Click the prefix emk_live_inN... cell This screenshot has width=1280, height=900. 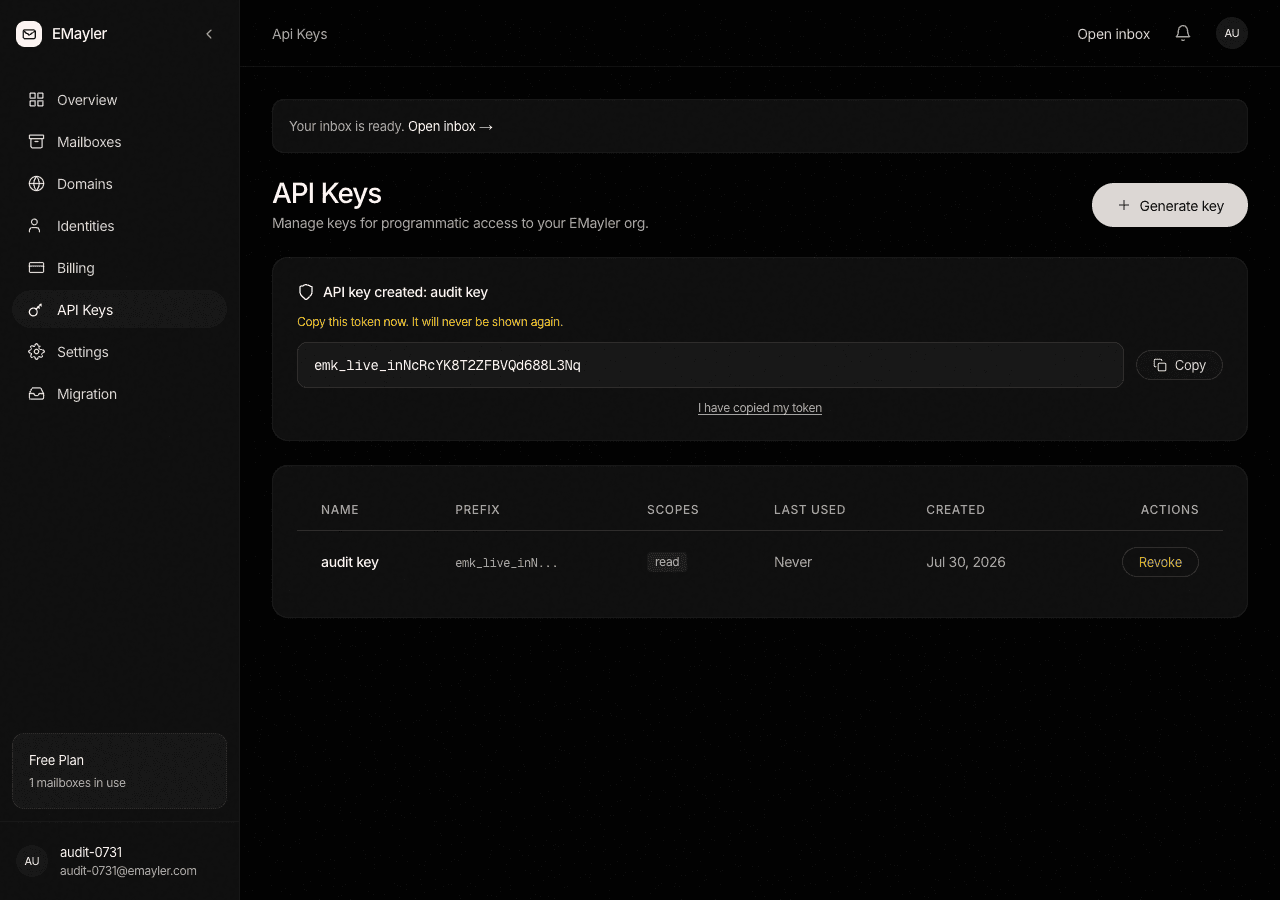pos(507,563)
